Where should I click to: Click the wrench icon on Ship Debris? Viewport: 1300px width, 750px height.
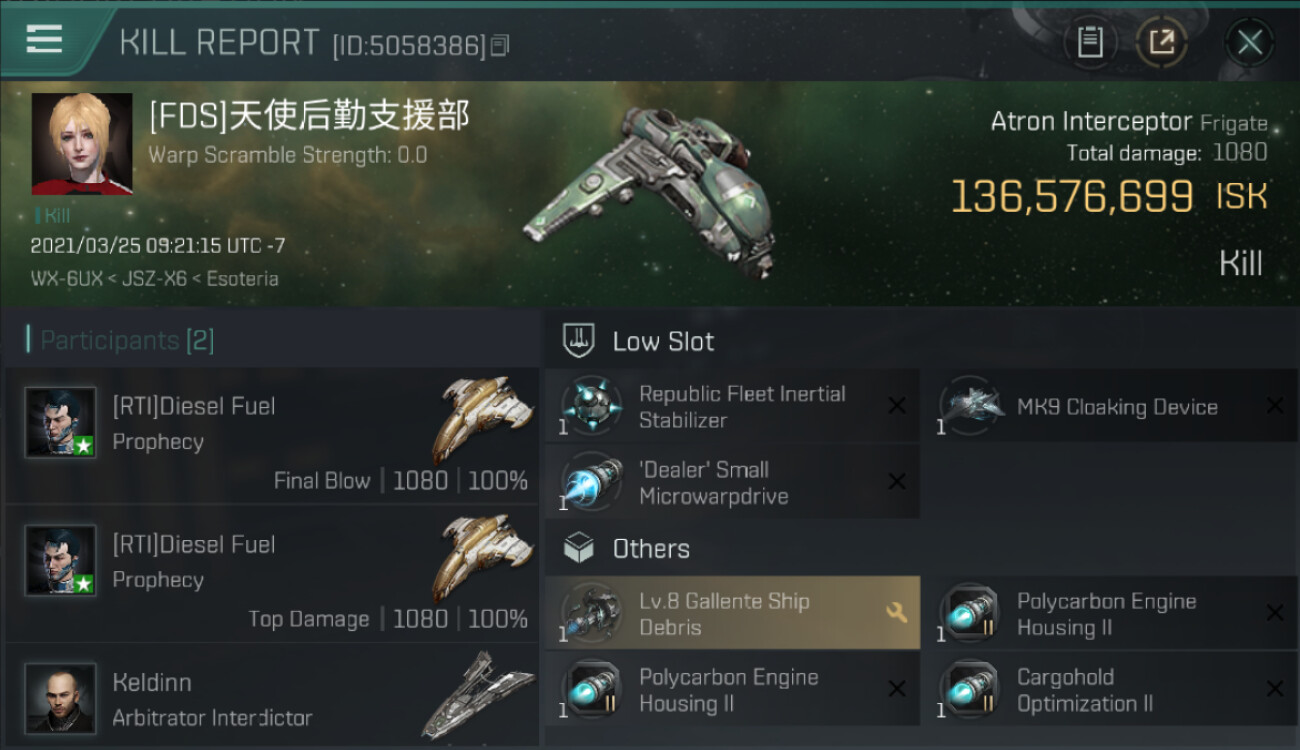click(897, 613)
